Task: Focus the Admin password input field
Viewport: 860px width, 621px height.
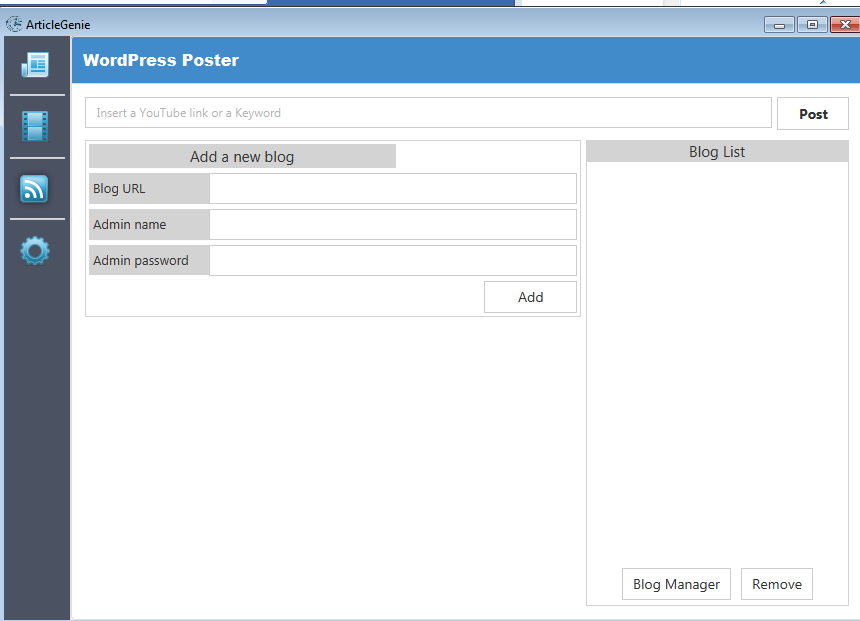Action: (393, 261)
